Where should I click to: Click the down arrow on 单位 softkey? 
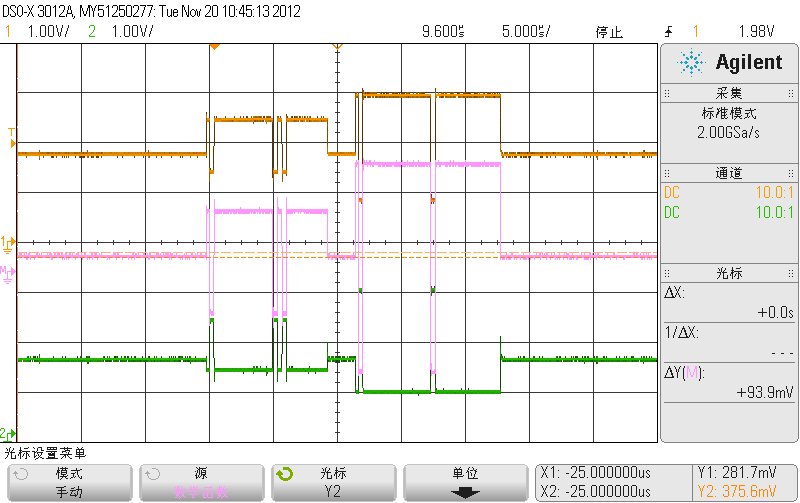coord(465,492)
